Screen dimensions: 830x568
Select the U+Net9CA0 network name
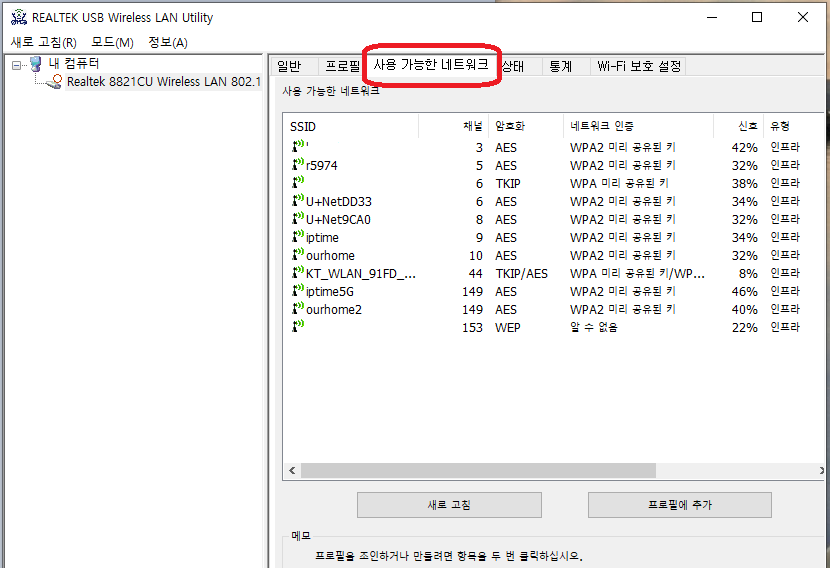(338, 220)
